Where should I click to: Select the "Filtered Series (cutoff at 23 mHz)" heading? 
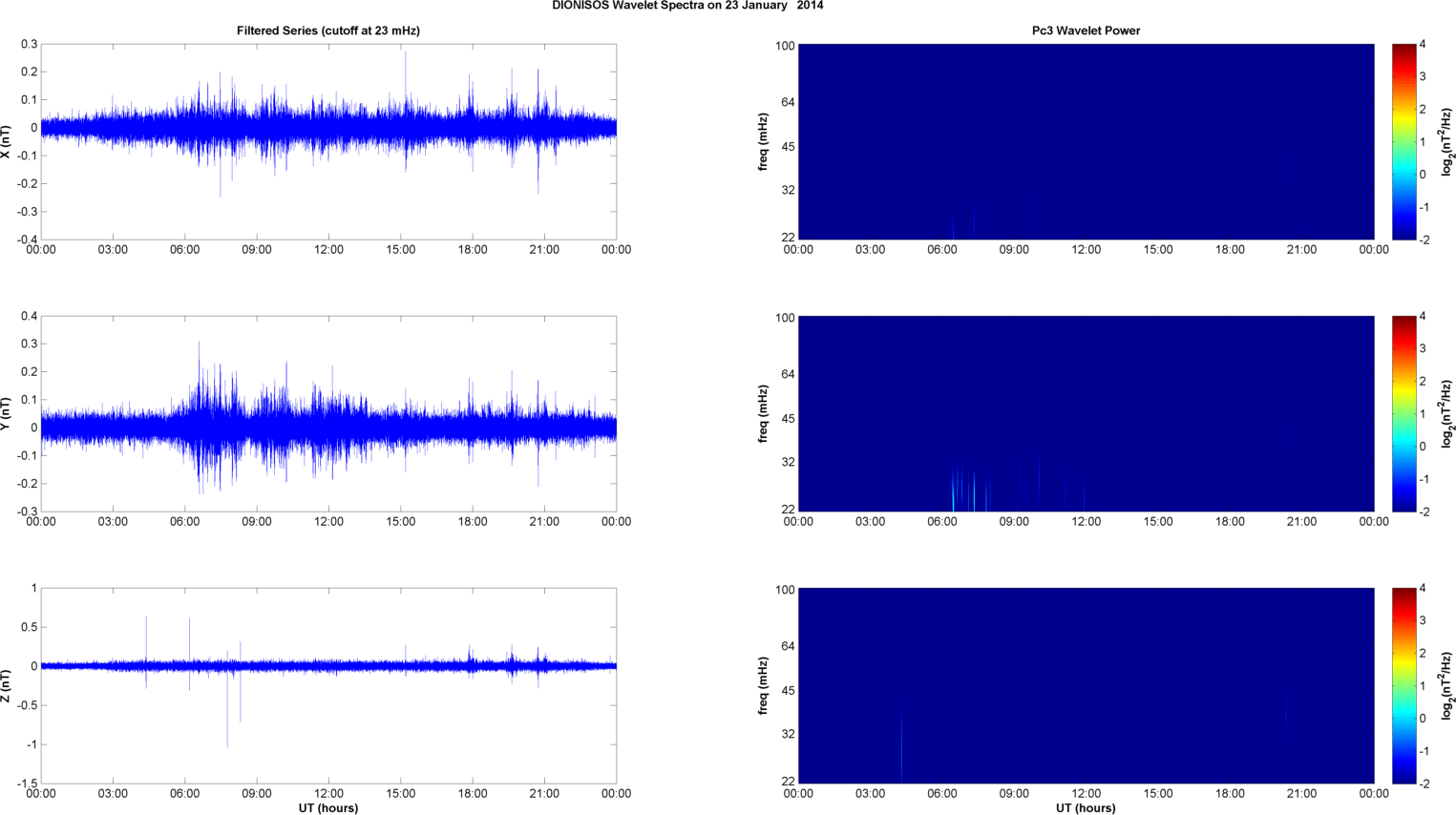point(328,31)
